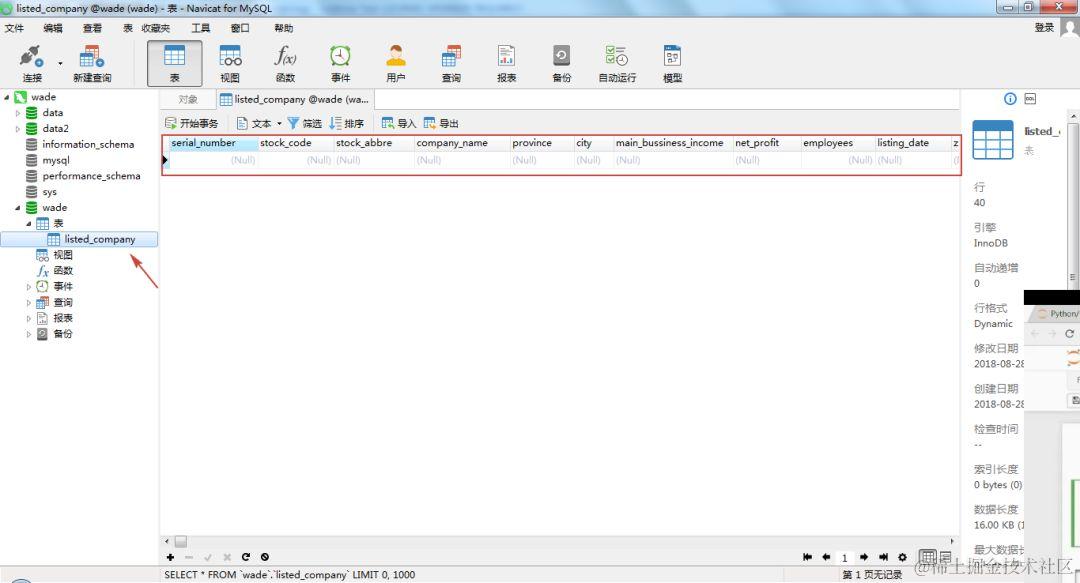Screen dimensions: 1080x583
Task: Click the 排序 (Sort) button
Action: (346, 123)
